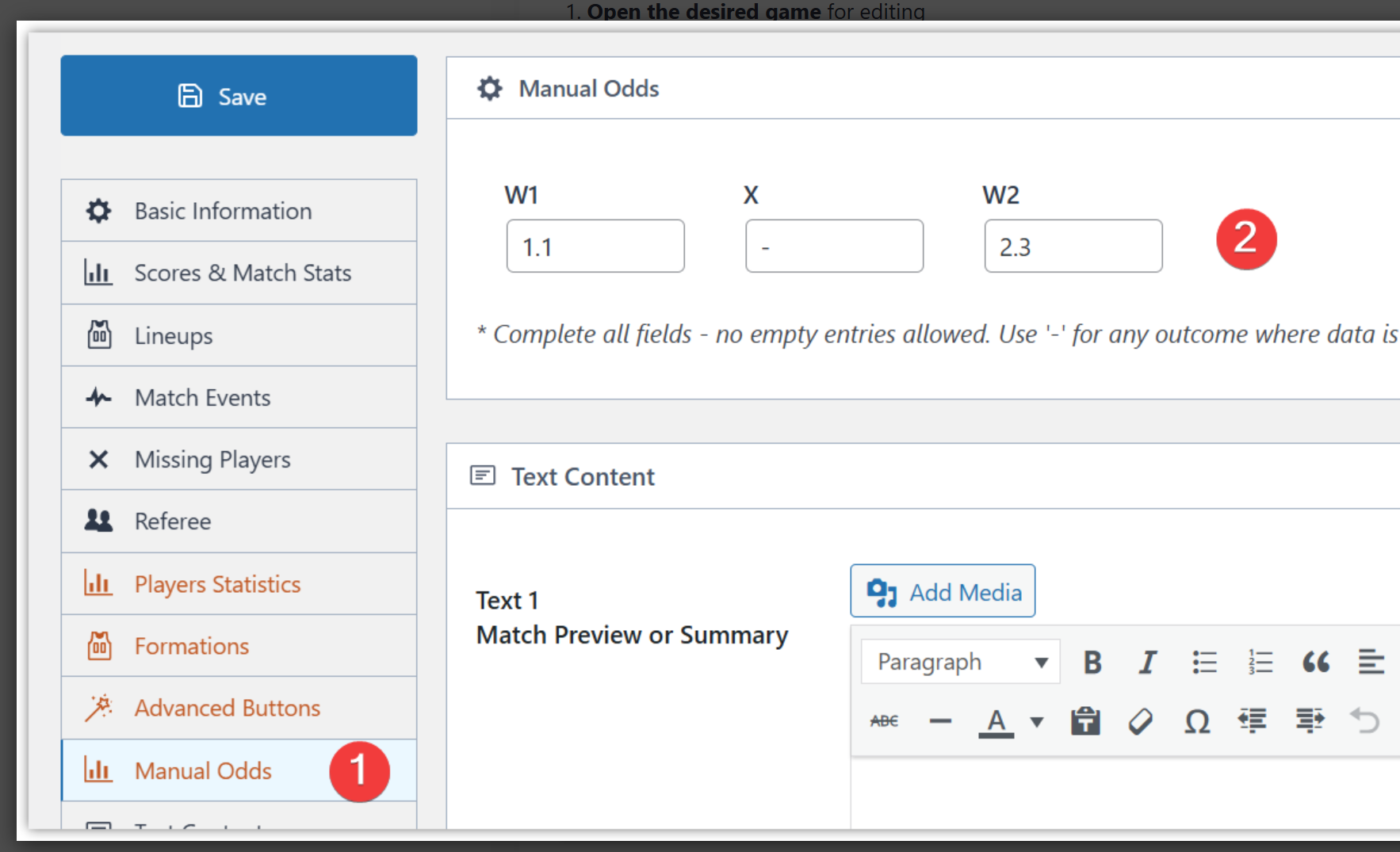Click into the W1 odds field

[x=595, y=246]
